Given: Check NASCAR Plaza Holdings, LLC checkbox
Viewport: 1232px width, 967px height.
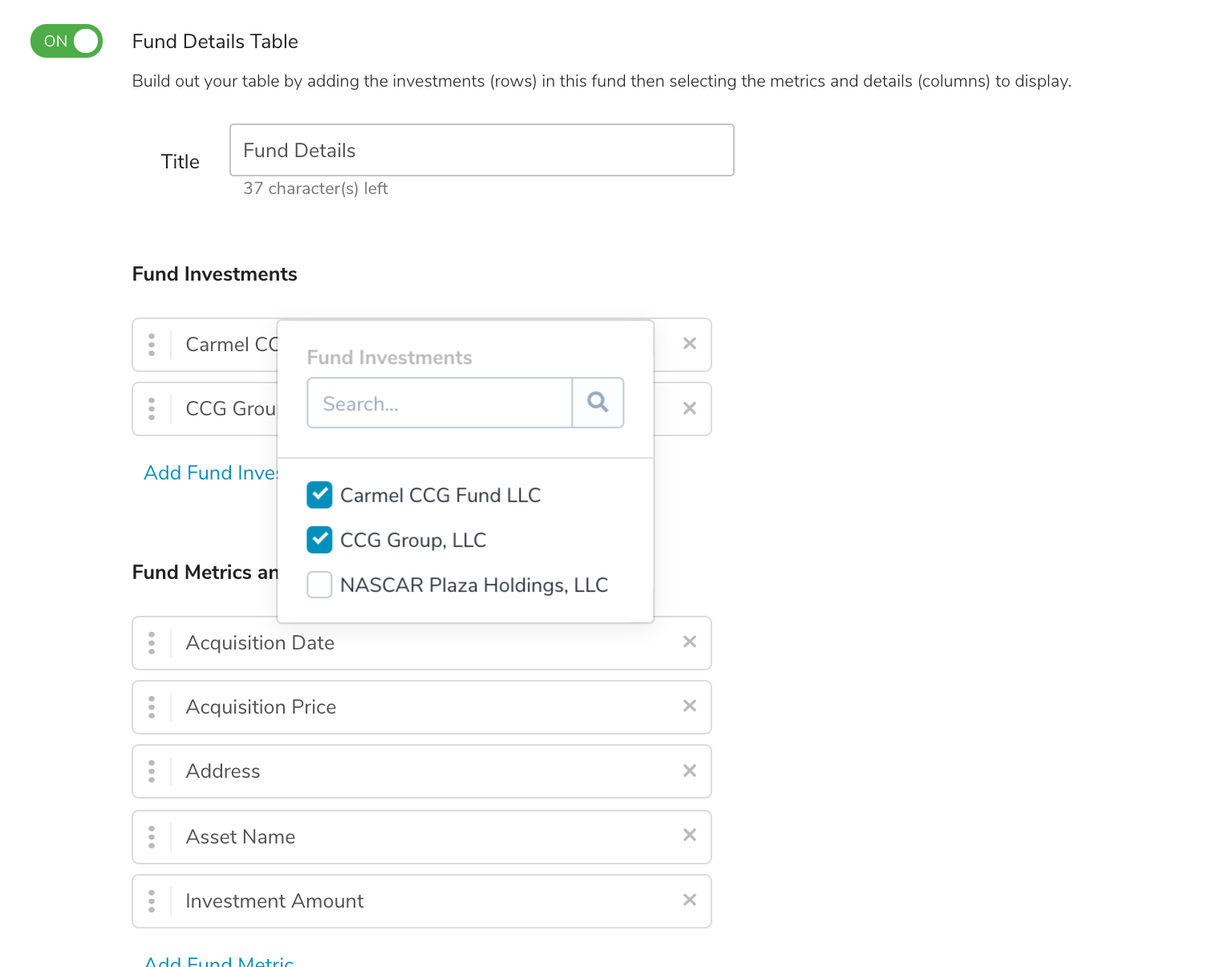Looking at the screenshot, I should (319, 585).
